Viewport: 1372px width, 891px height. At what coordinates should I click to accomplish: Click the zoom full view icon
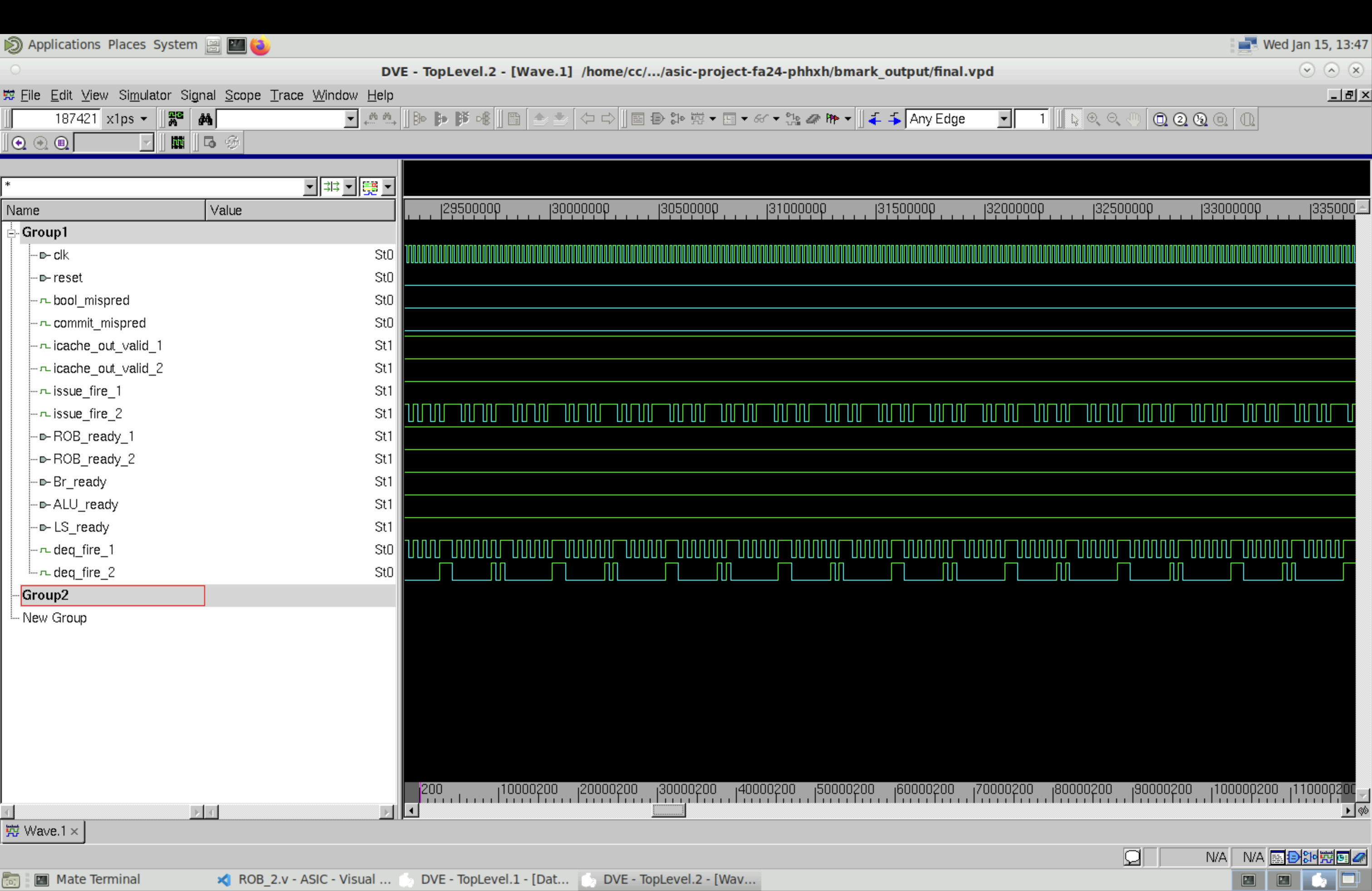click(1160, 119)
